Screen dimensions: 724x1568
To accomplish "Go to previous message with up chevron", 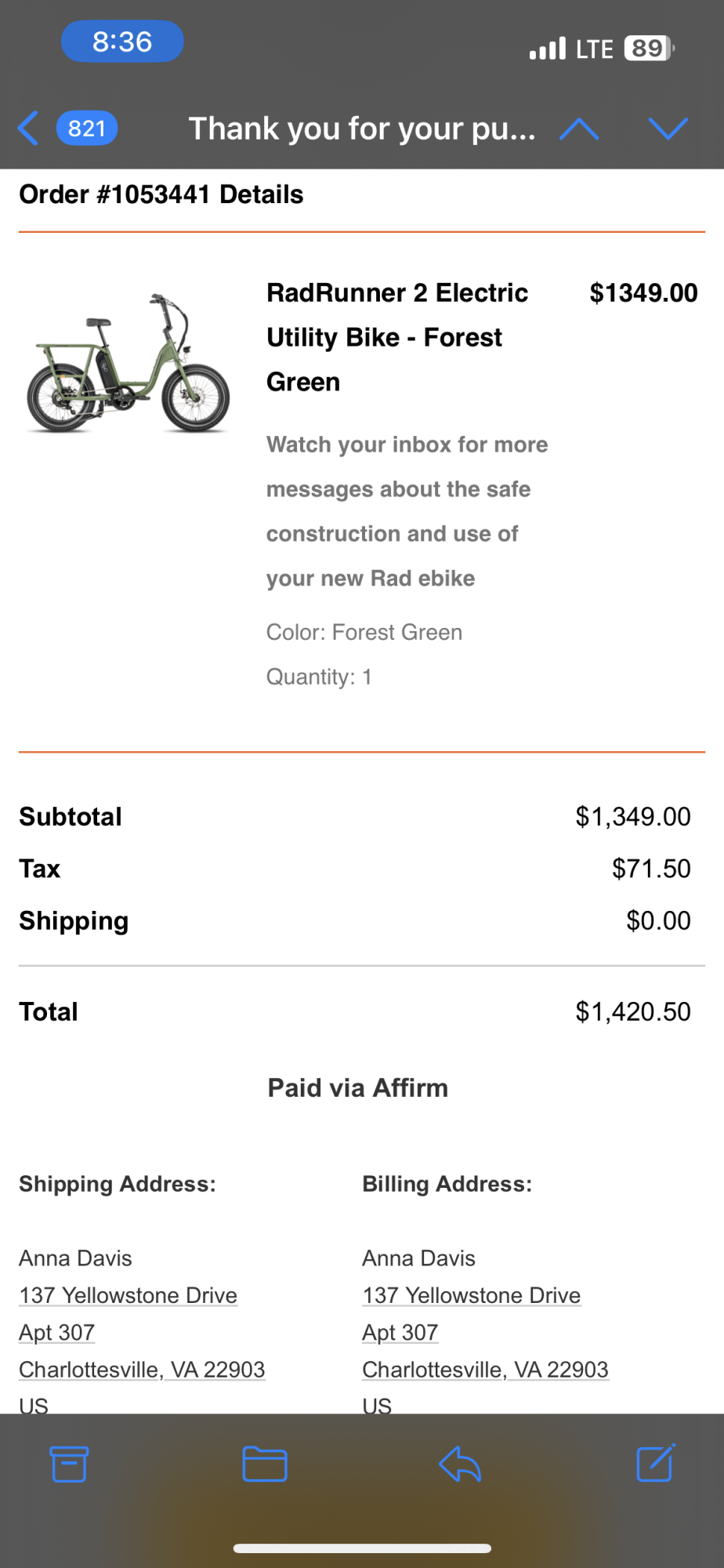I will click(x=579, y=129).
